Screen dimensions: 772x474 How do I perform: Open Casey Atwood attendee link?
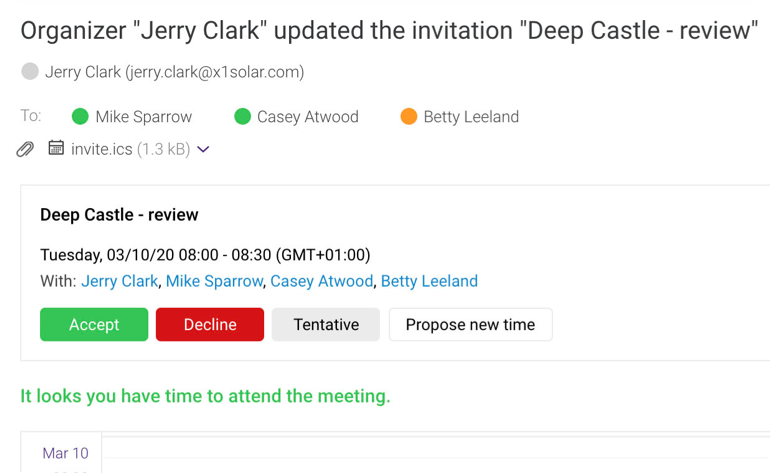(322, 281)
